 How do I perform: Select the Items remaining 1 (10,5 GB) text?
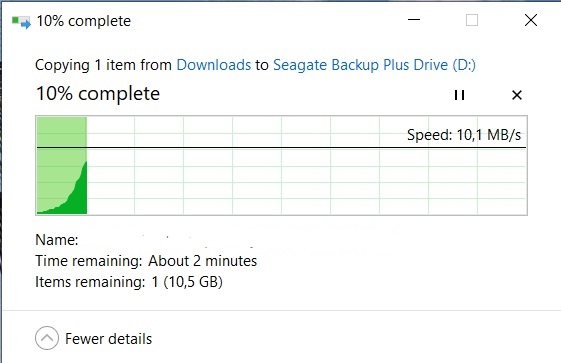click(129, 282)
